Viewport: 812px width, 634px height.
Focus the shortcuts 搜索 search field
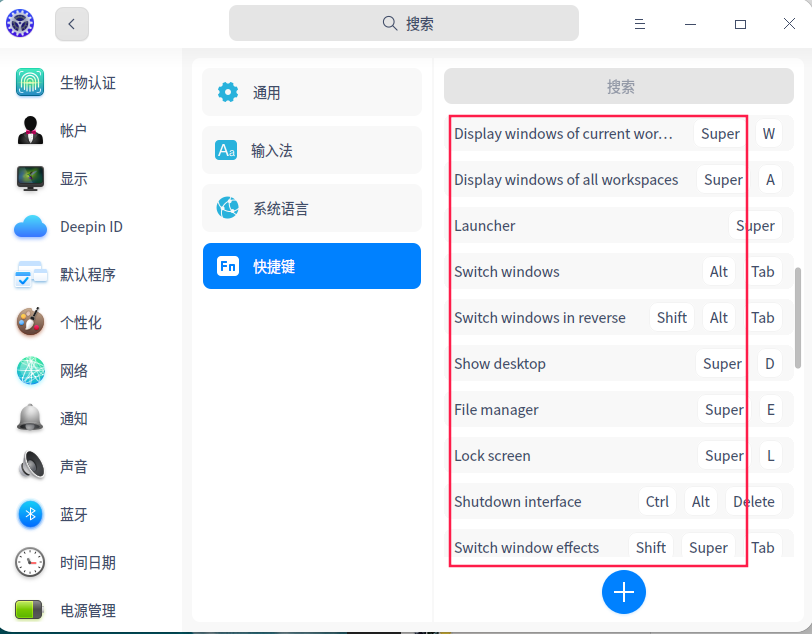coord(619,87)
